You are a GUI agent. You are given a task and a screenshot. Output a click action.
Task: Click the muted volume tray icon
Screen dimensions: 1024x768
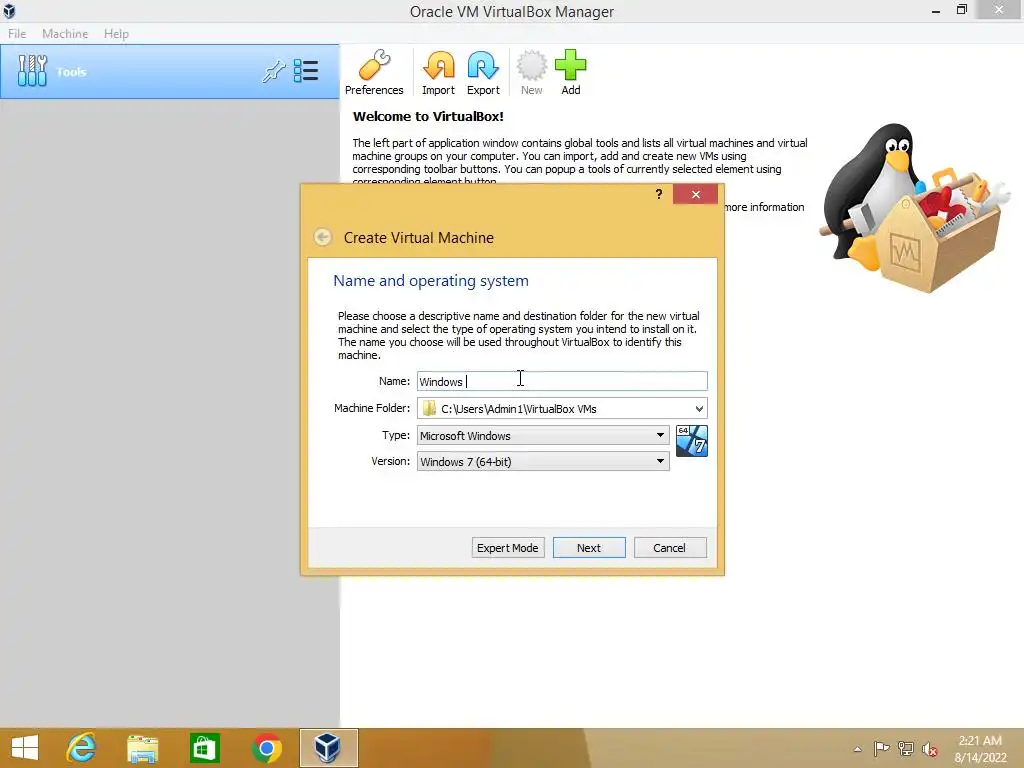point(930,749)
